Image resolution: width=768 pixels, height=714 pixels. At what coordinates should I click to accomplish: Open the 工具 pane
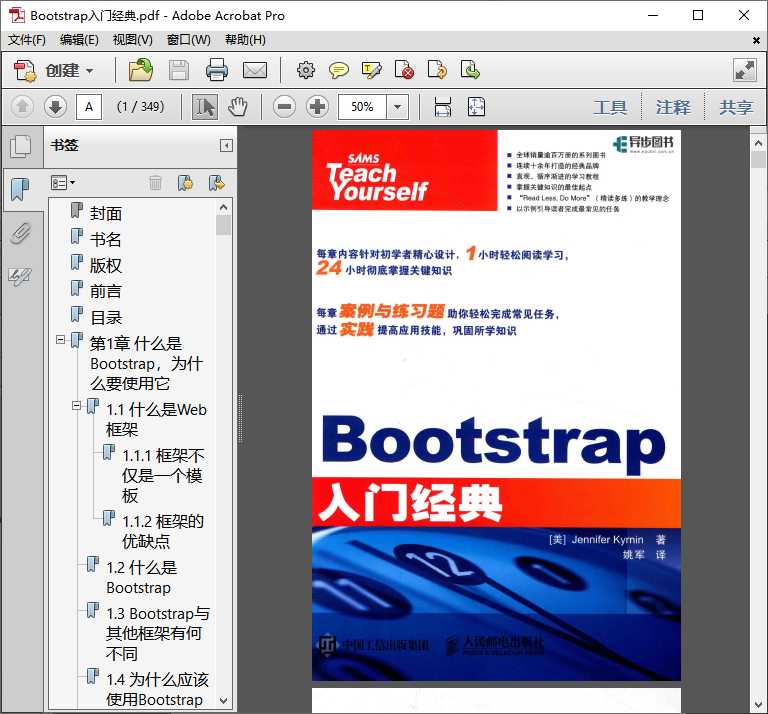coord(610,107)
